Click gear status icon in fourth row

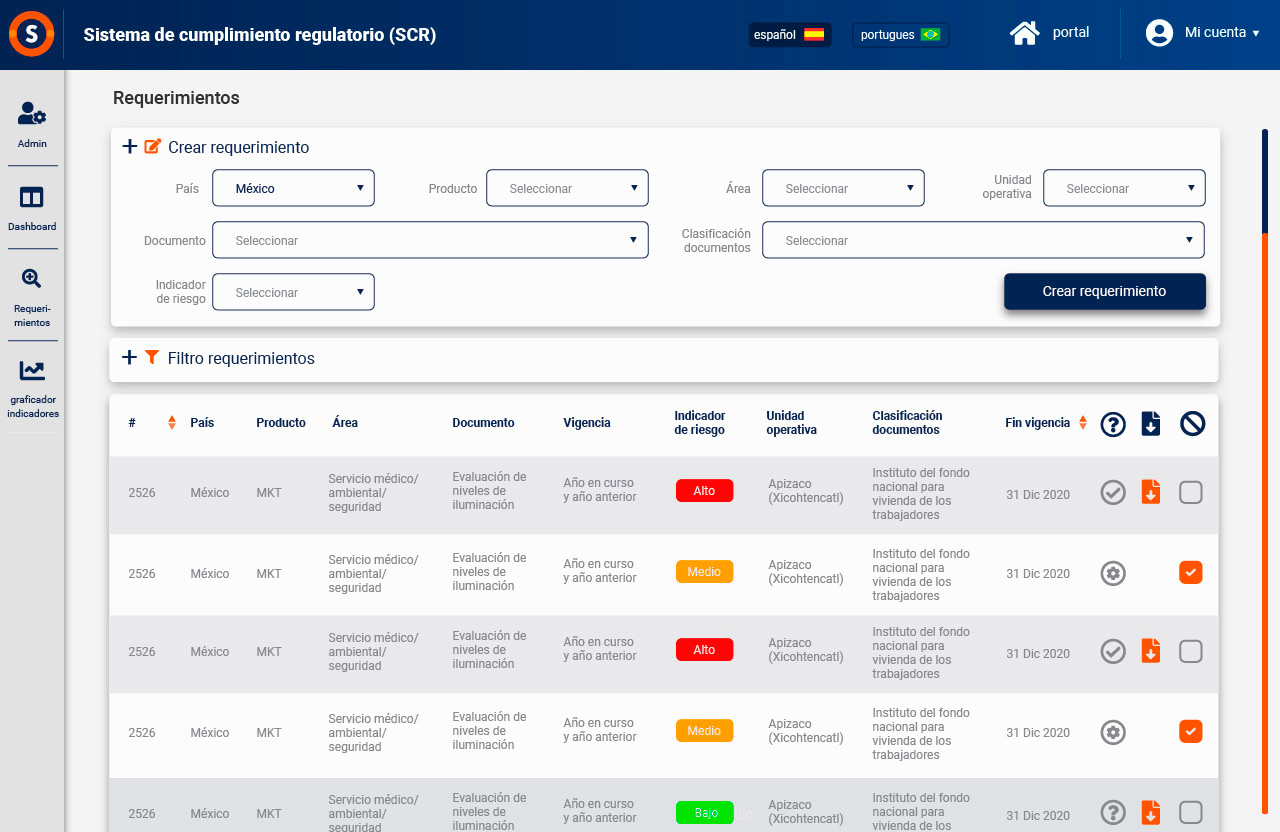(1113, 732)
